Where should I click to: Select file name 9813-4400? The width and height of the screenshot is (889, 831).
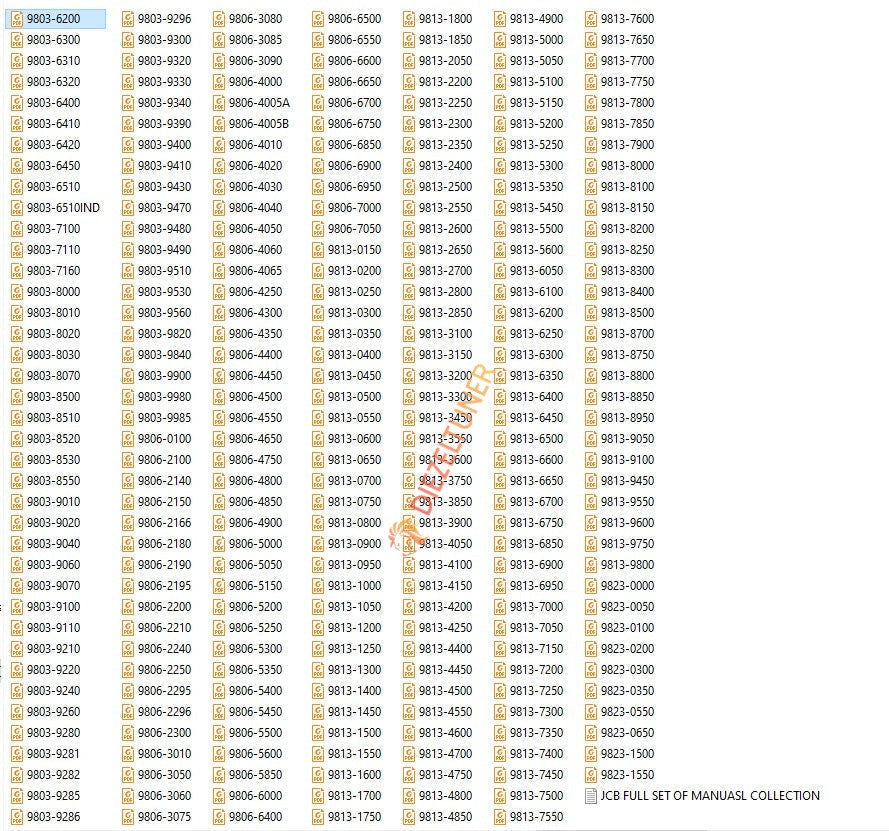coord(445,648)
